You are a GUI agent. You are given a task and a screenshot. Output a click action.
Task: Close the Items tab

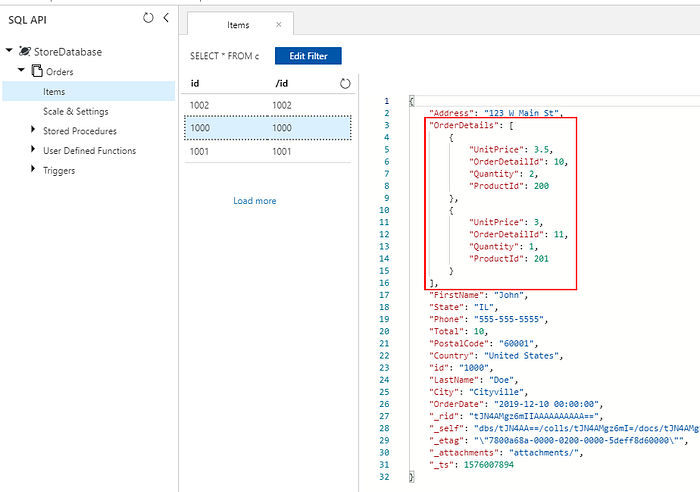[279, 25]
